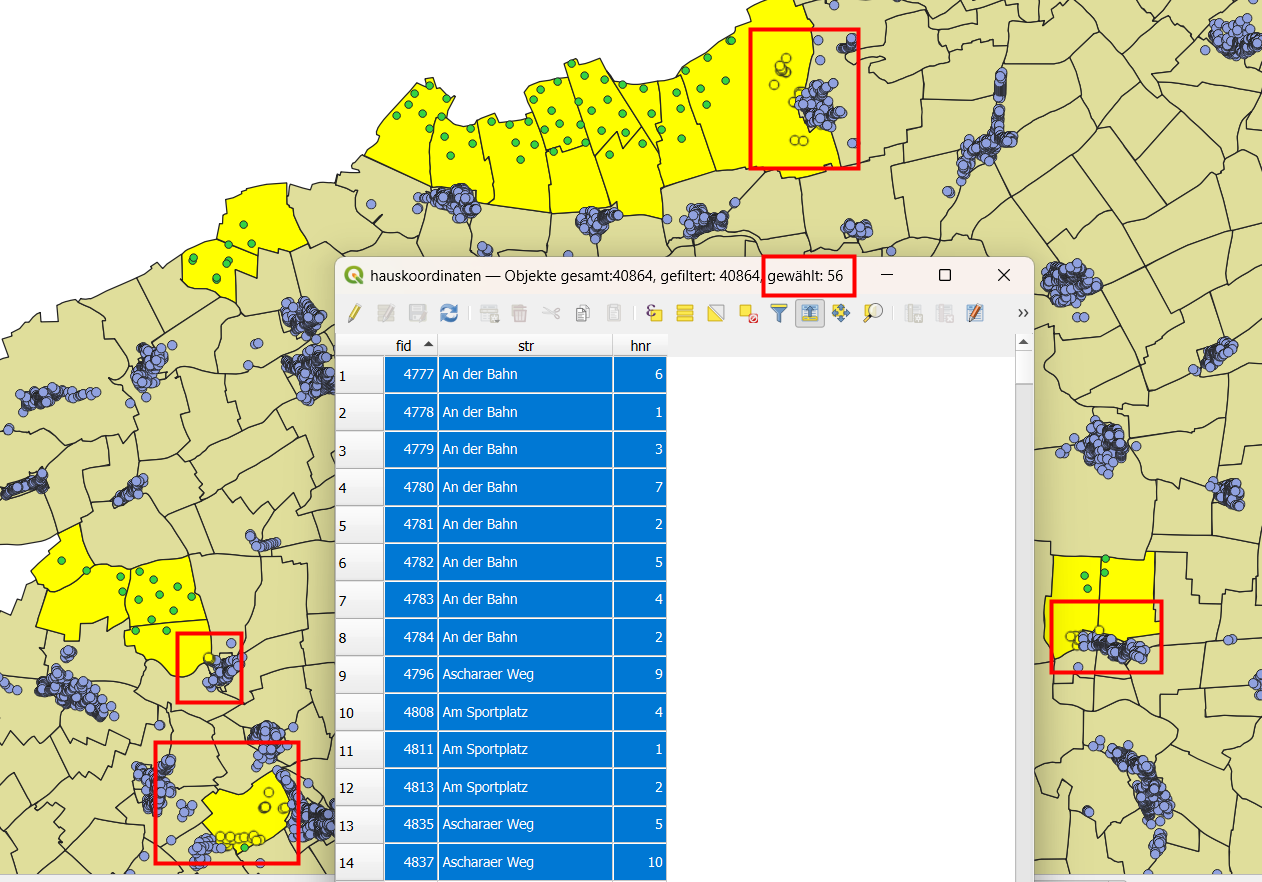Sort by the hnr column header
Viewport: 1262px width, 882px height.
(640, 345)
